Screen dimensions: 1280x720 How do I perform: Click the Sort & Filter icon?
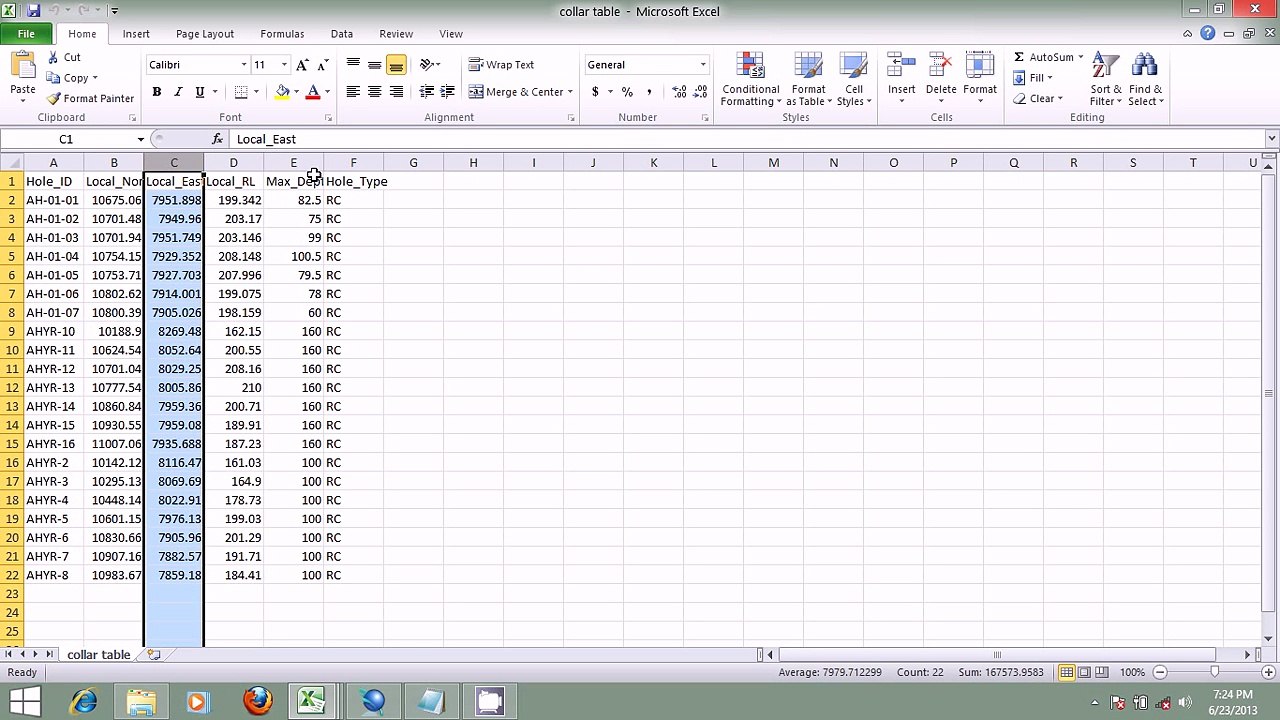pyautogui.click(x=1104, y=65)
